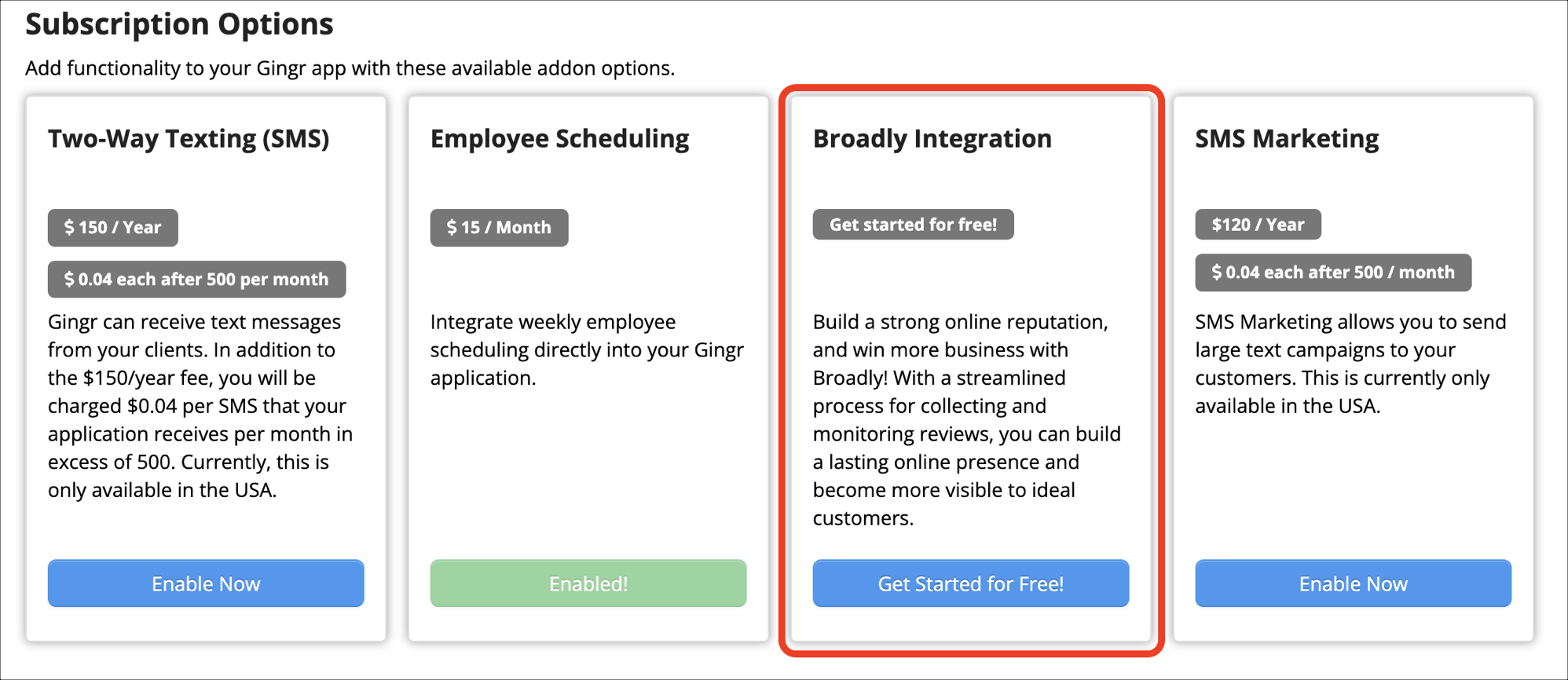1568x680 pixels.
Task: Click the $150 / Year price badge
Action: (x=112, y=228)
